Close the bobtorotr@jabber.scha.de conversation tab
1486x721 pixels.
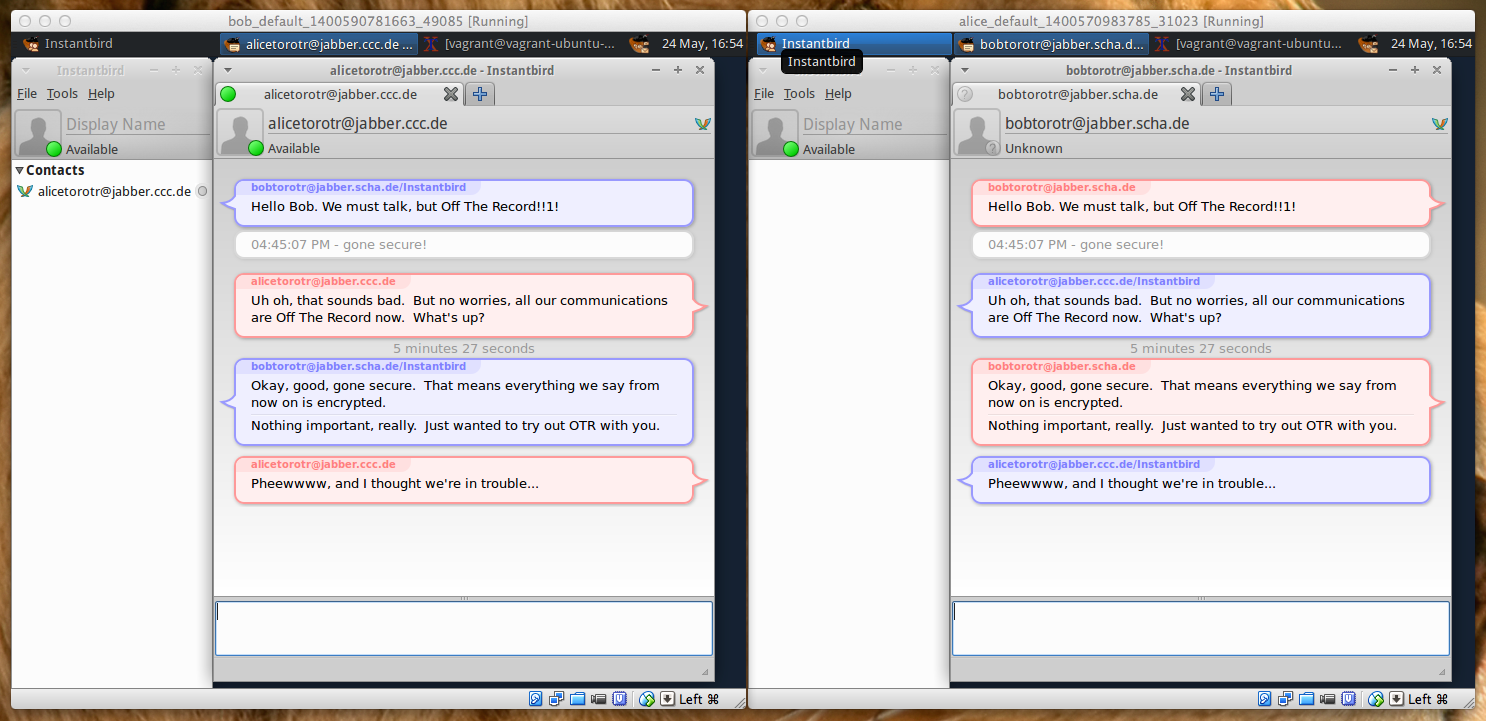click(x=1188, y=94)
